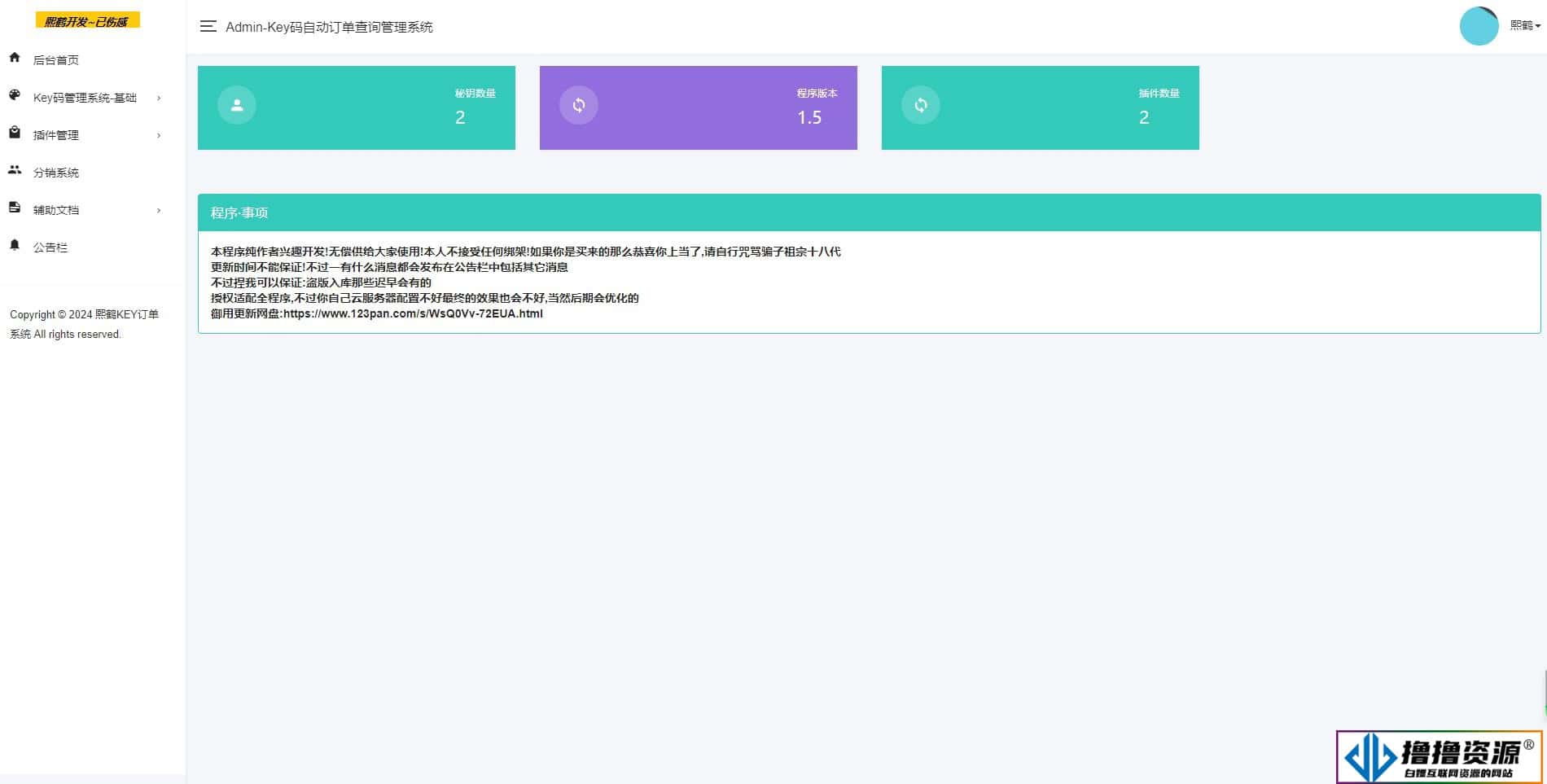The width and height of the screenshot is (1547, 784).
Task: Click the 程序版本 label
Action: click(817, 94)
